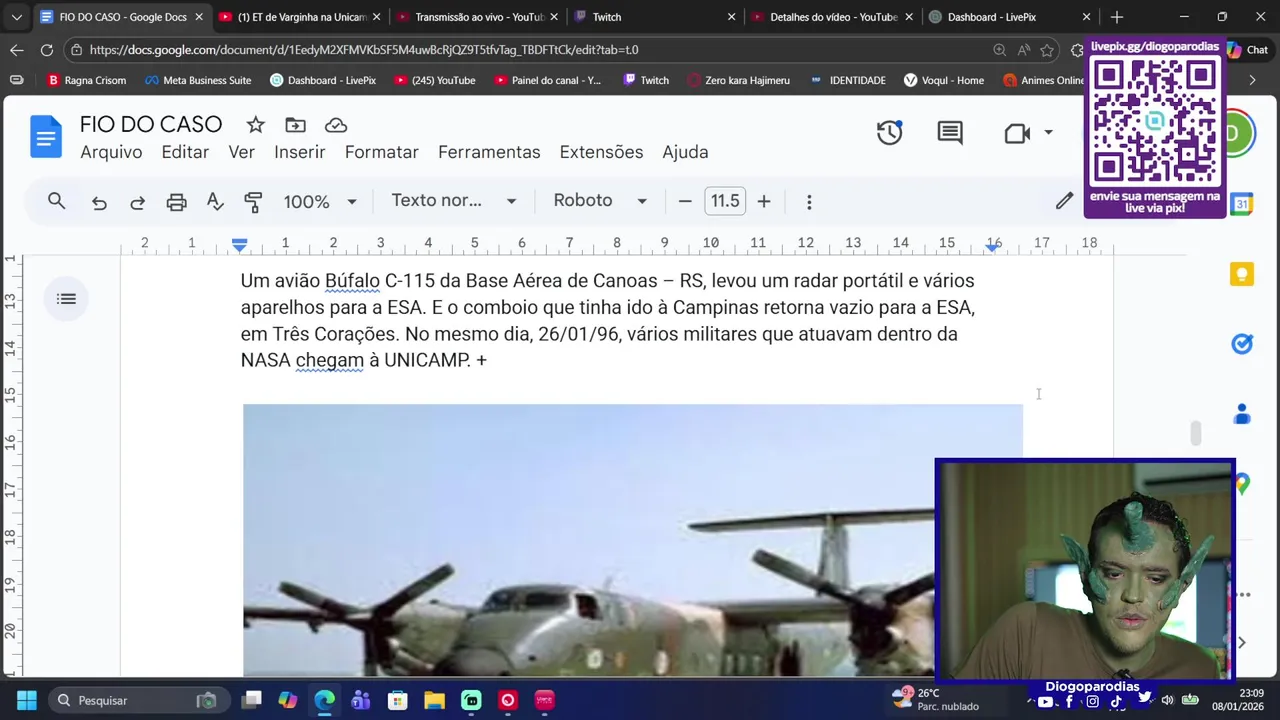
Task: Edit the font size field 11.5
Action: (x=725, y=201)
